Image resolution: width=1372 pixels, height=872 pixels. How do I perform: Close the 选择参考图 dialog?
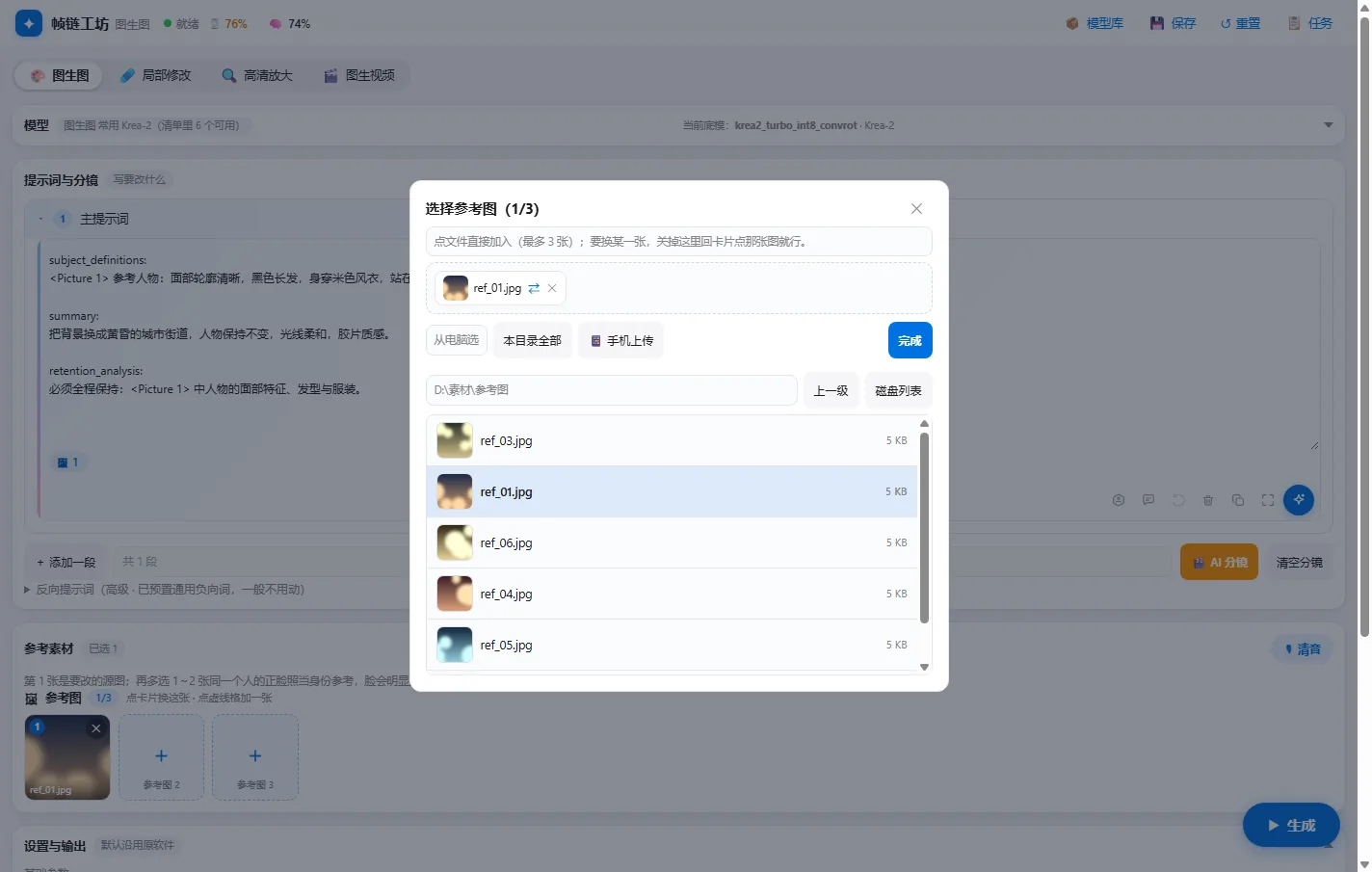point(916,209)
